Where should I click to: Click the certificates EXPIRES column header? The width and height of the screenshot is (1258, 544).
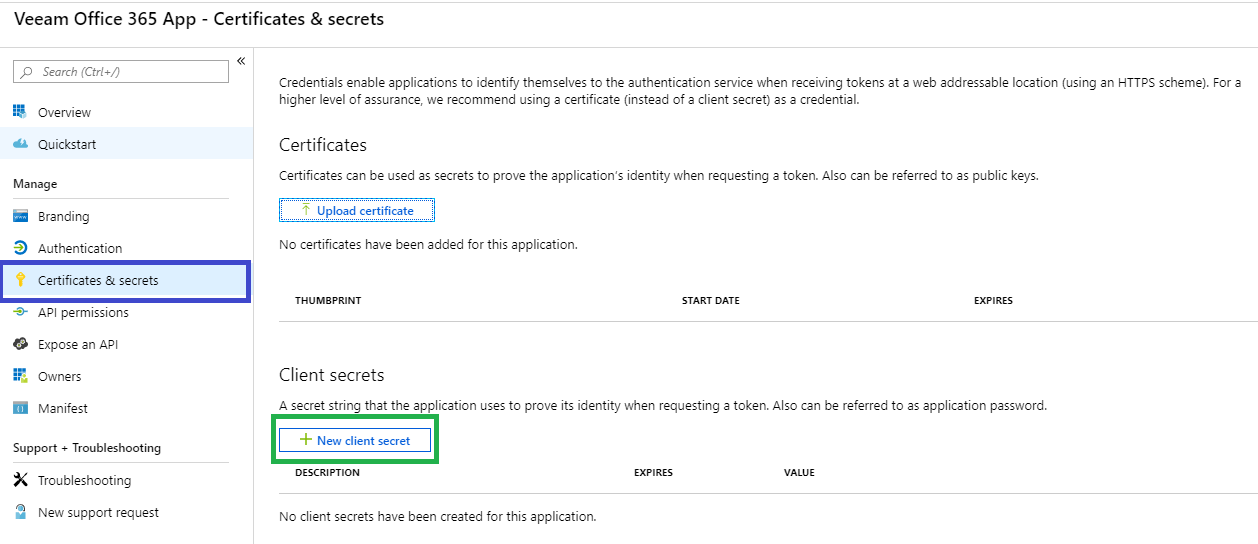[993, 300]
